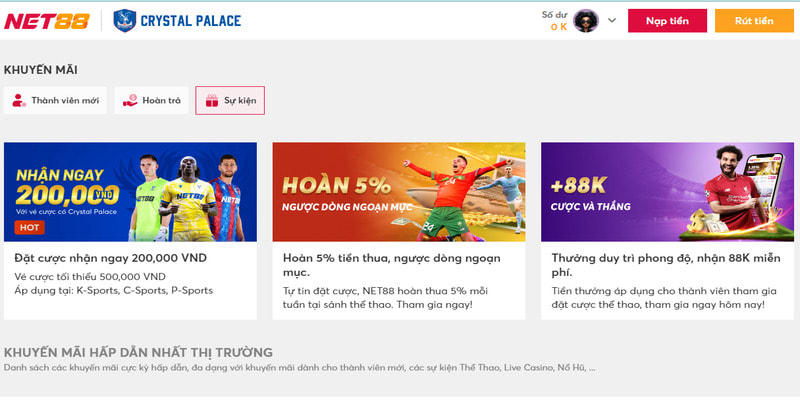The image size is (800, 400).
Task: Select the Hoàn trả tab
Action: click(152, 101)
